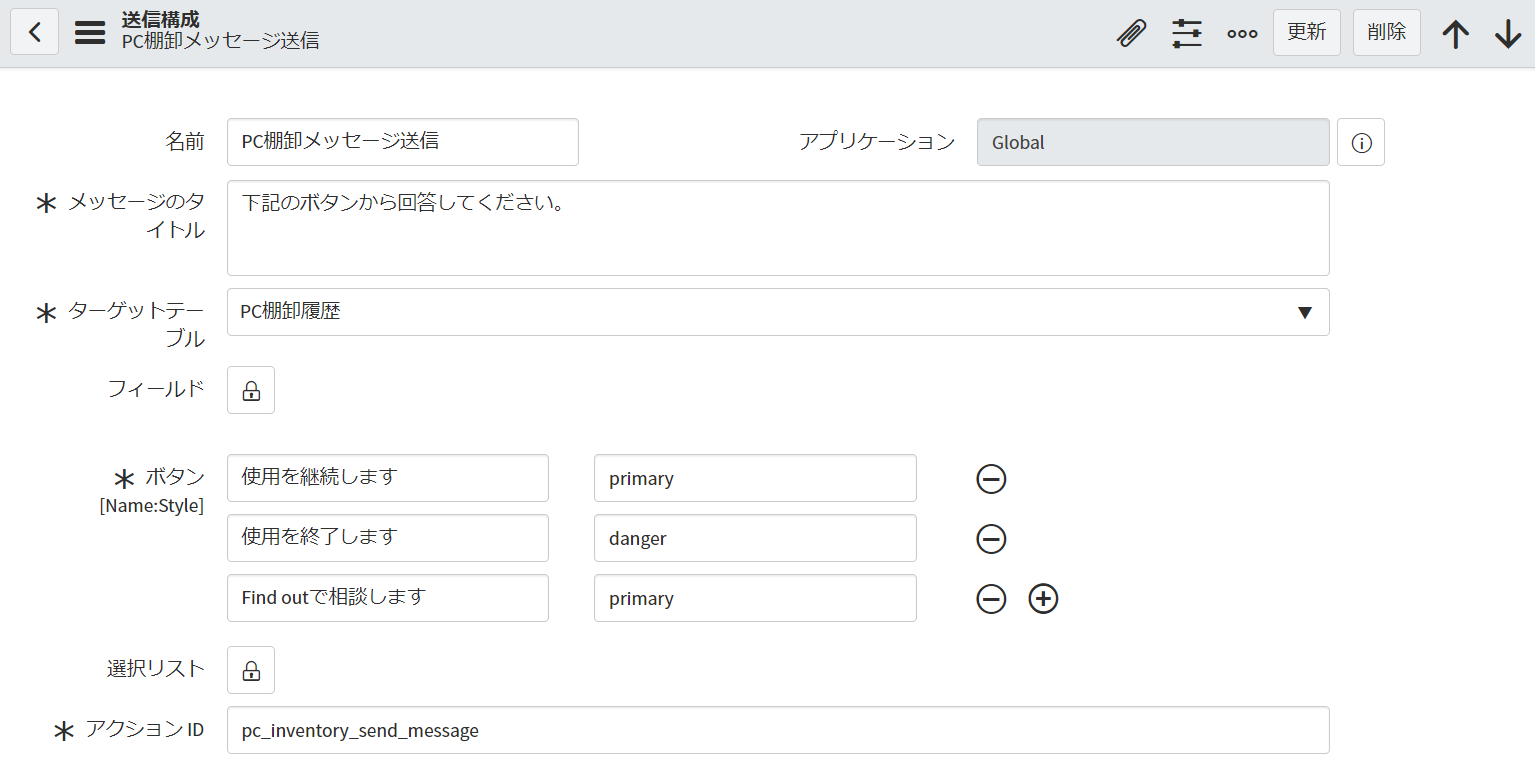This screenshot has height=764, width=1535.
Task: Open the hamburger context menu icon
Action: coord(90,32)
